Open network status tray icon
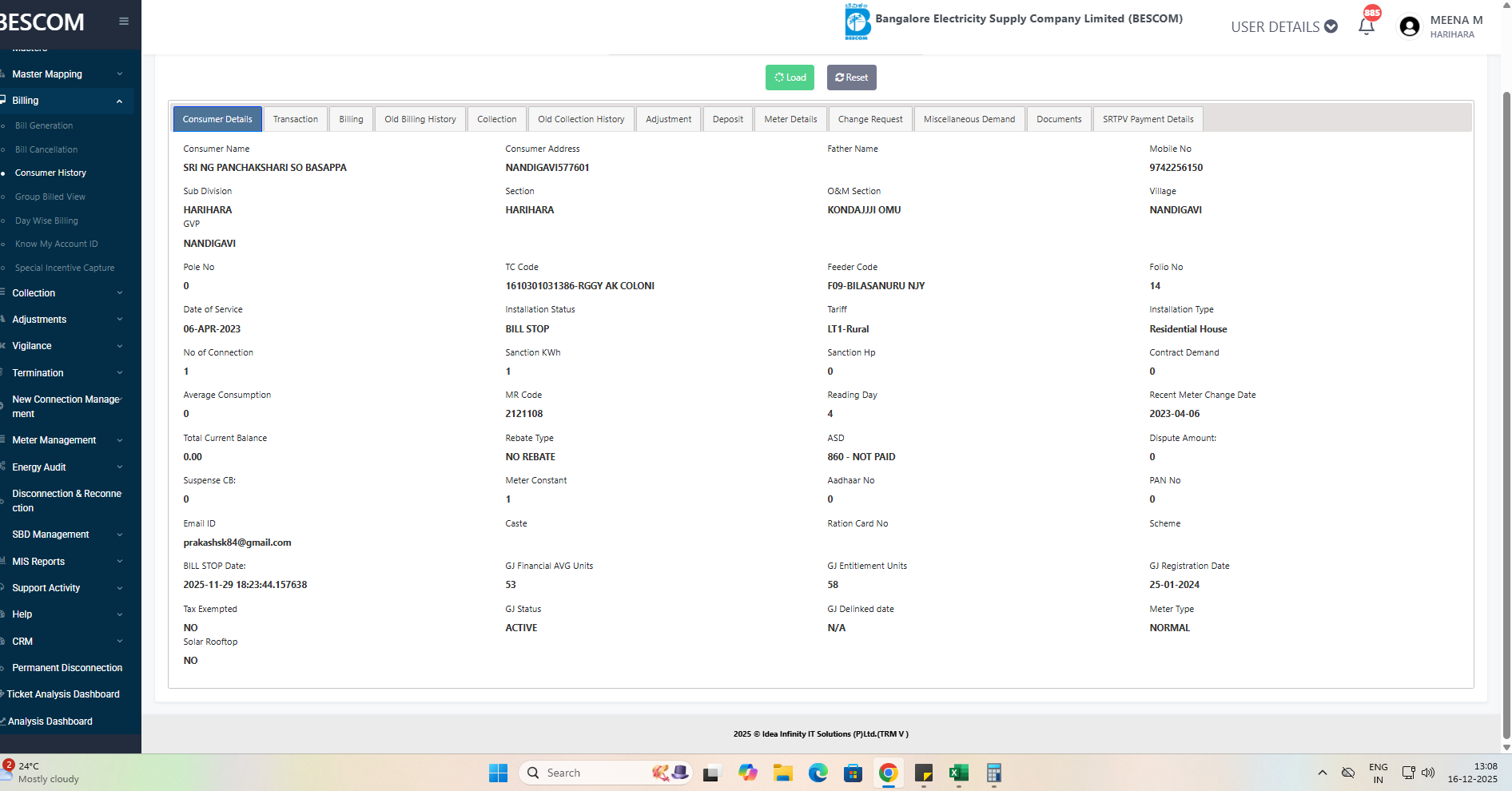1512x791 pixels. (x=1408, y=773)
